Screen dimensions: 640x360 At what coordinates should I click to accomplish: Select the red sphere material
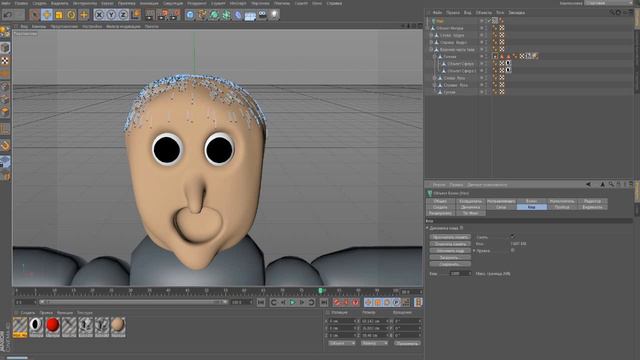[x=53, y=327]
